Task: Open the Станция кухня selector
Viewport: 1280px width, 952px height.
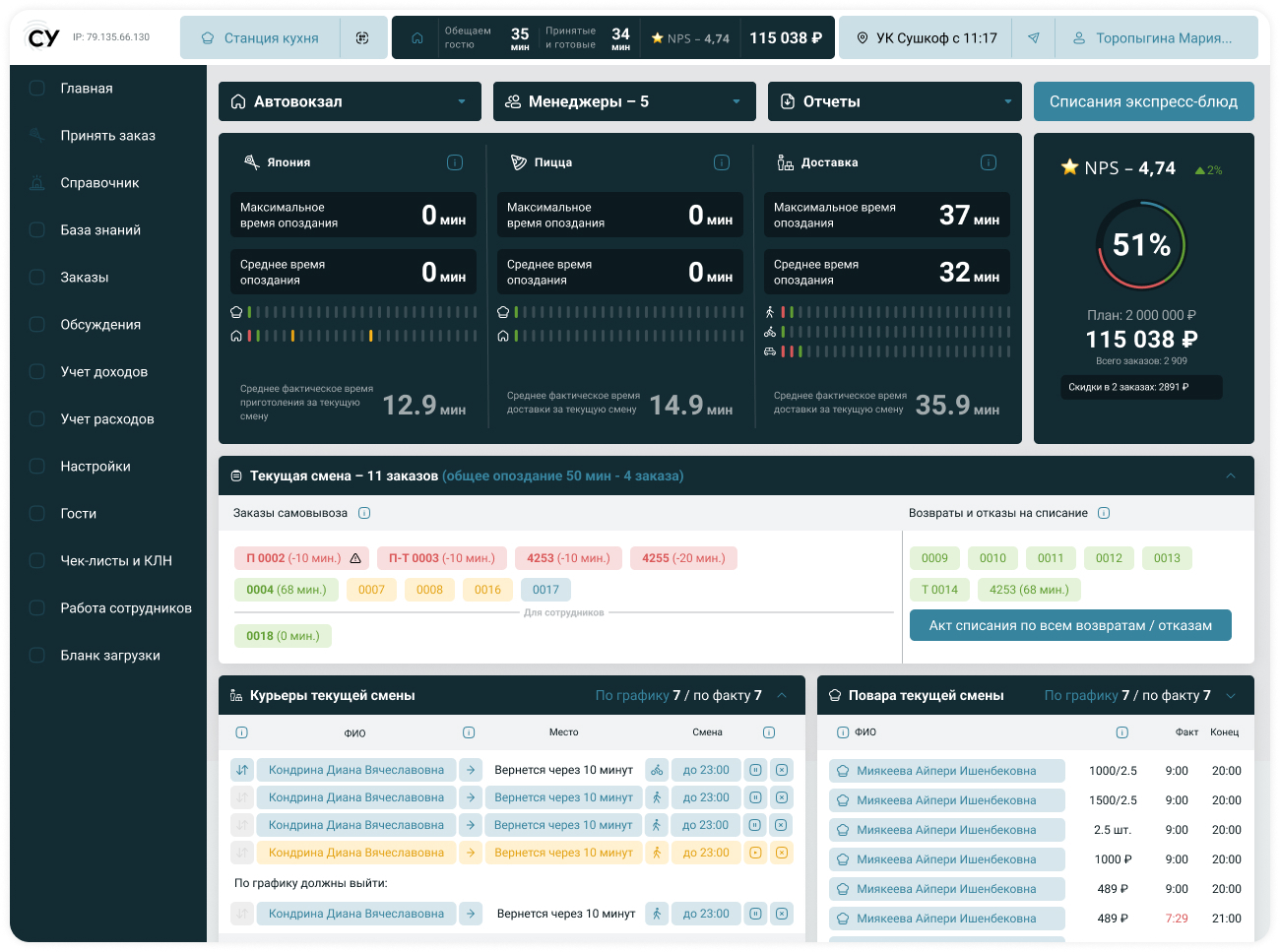Action: tap(260, 37)
